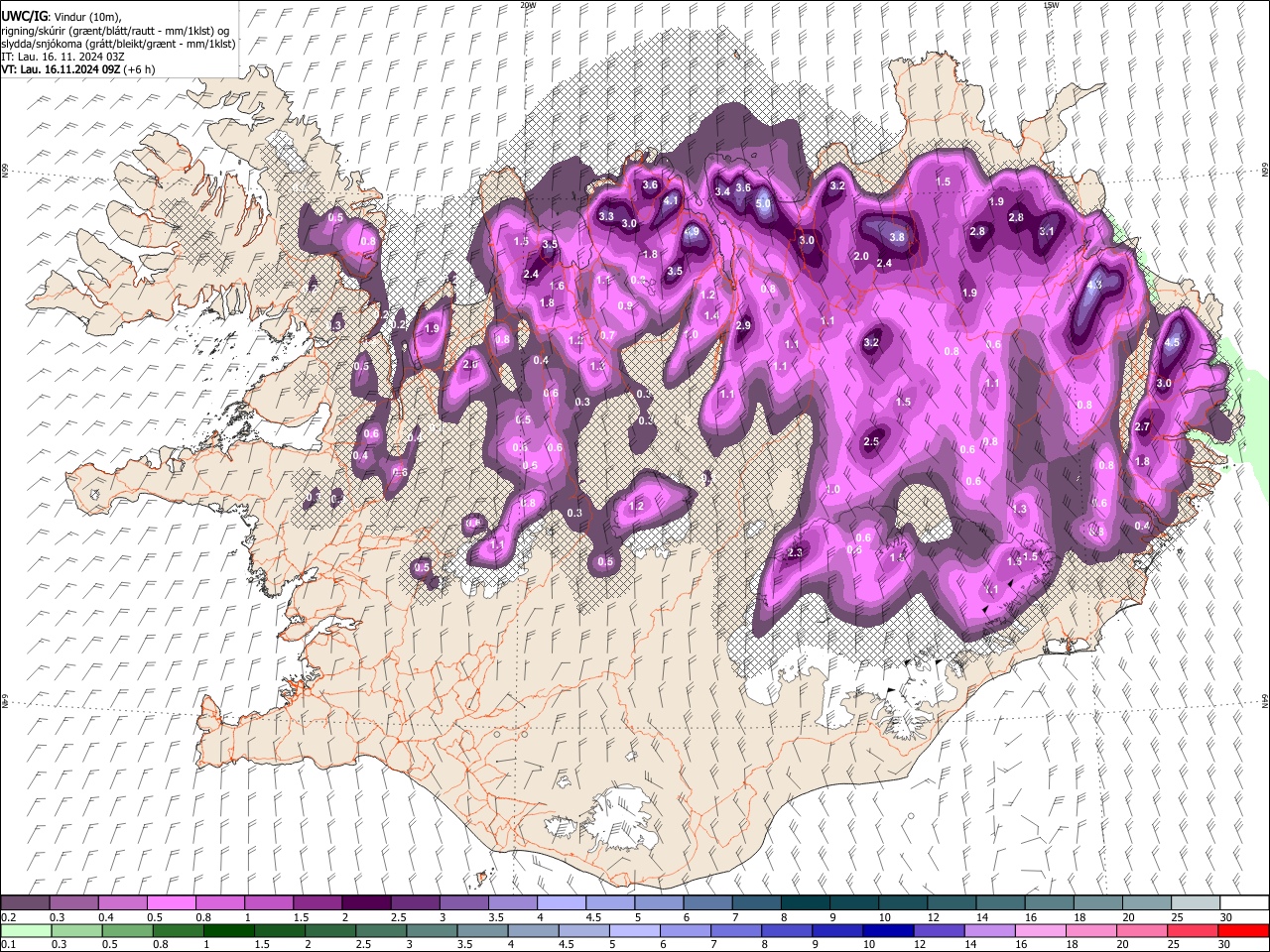Click the 'IT: Lau. 16. 11. 2024 03Z' line

(x=63, y=57)
